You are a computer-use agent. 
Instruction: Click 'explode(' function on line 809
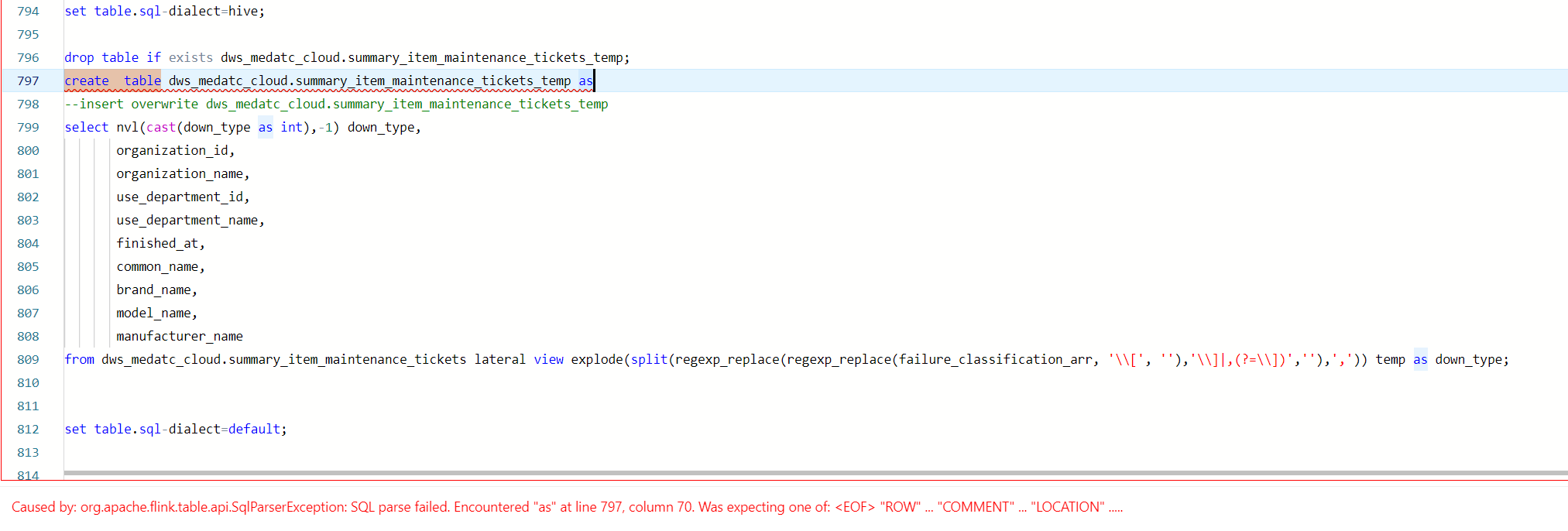click(601, 360)
